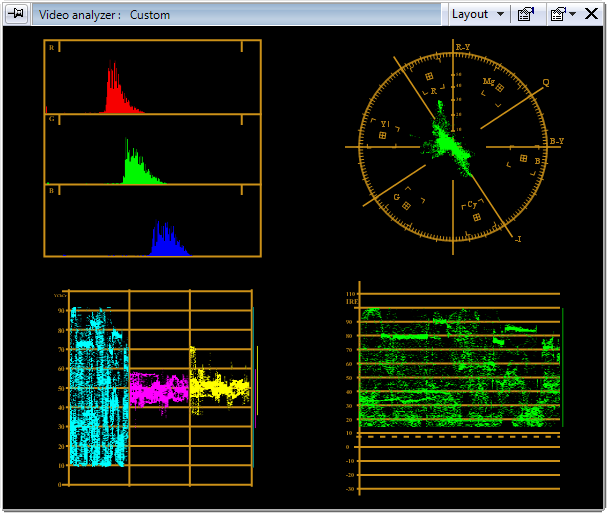
Task: Click the 'R' red target label on the vectorscope
Action: 434,91
